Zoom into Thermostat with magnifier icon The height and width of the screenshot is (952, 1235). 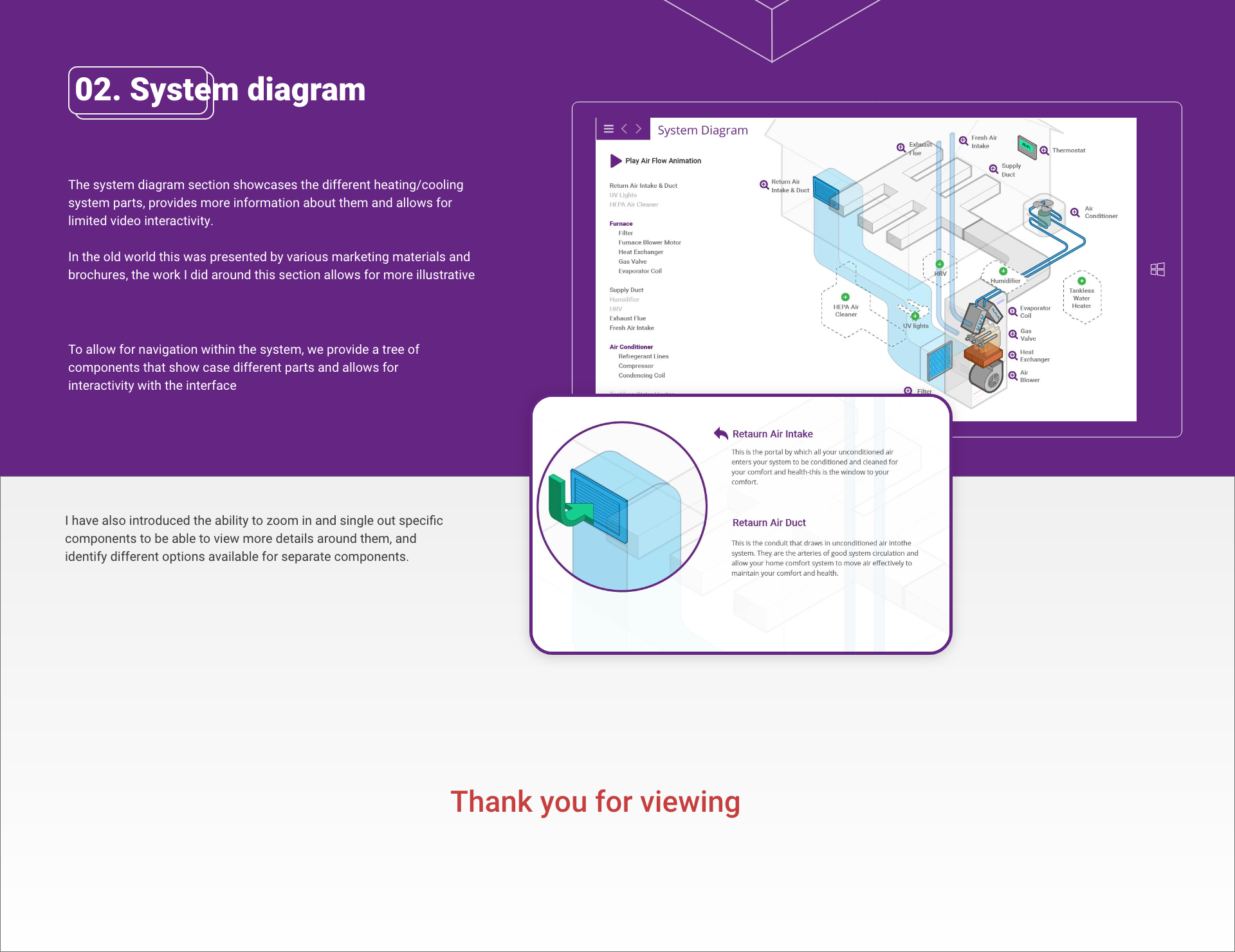tap(1044, 151)
